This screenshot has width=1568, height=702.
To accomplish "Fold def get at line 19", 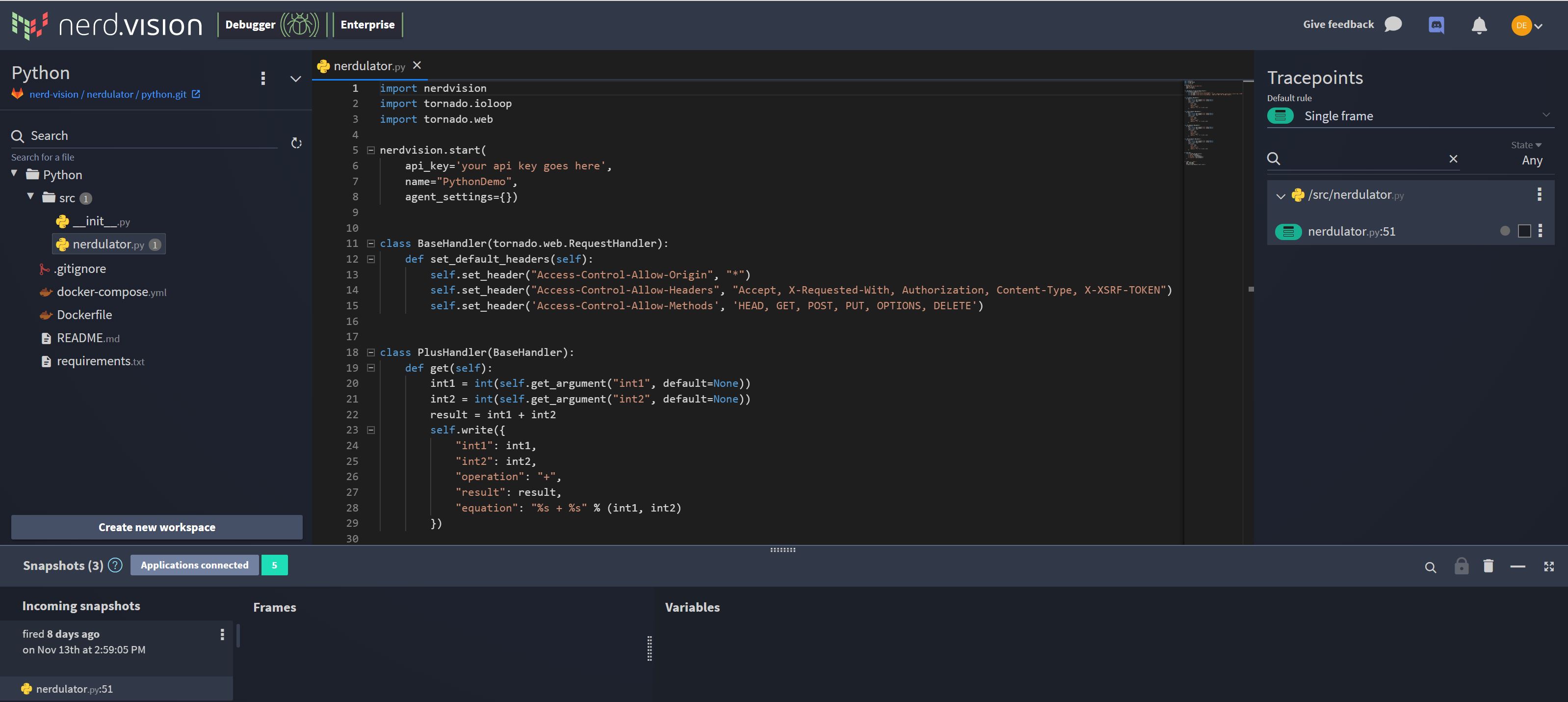I will (x=371, y=368).
